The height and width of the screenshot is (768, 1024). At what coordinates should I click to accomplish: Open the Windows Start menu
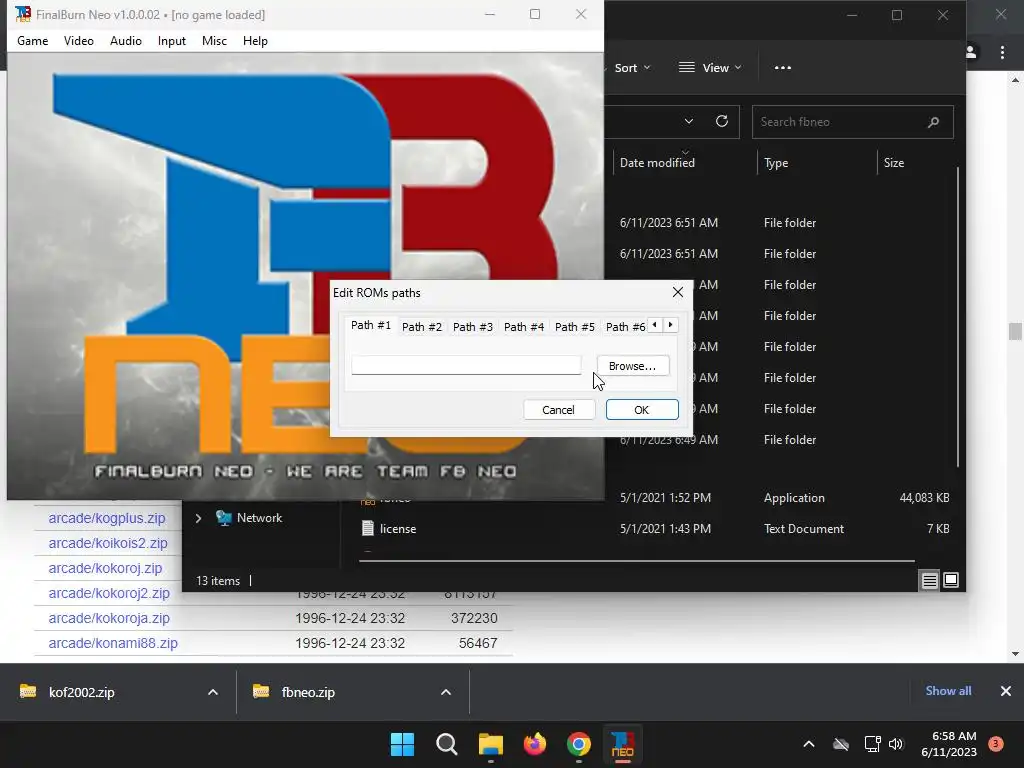pyautogui.click(x=402, y=744)
